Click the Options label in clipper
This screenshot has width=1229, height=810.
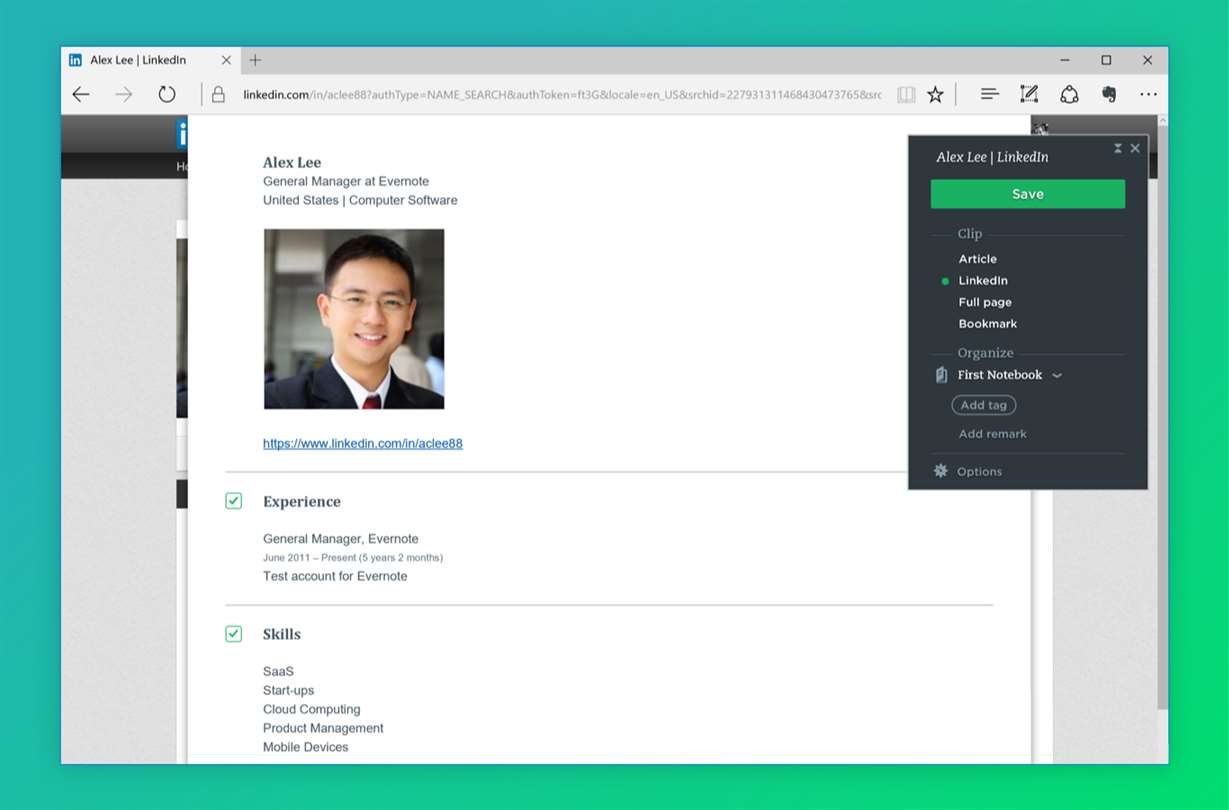click(979, 472)
